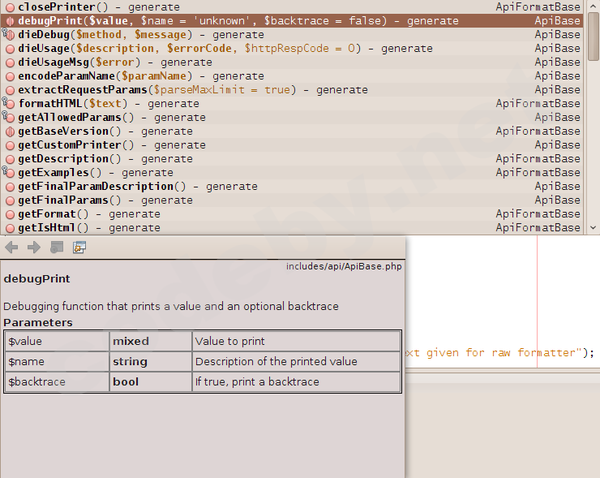
Task: Choose getCustomPrinter() from suggestions
Action: click(x=110, y=145)
